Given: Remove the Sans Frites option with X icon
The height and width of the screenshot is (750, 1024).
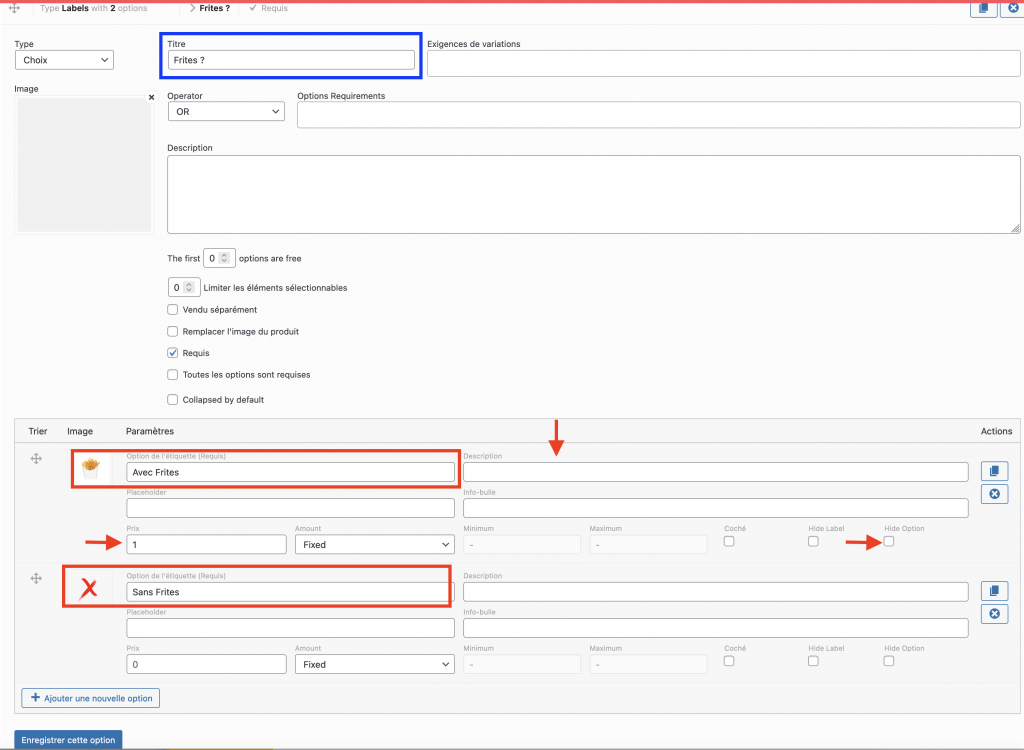Looking at the screenshot, I should [994, 614].
